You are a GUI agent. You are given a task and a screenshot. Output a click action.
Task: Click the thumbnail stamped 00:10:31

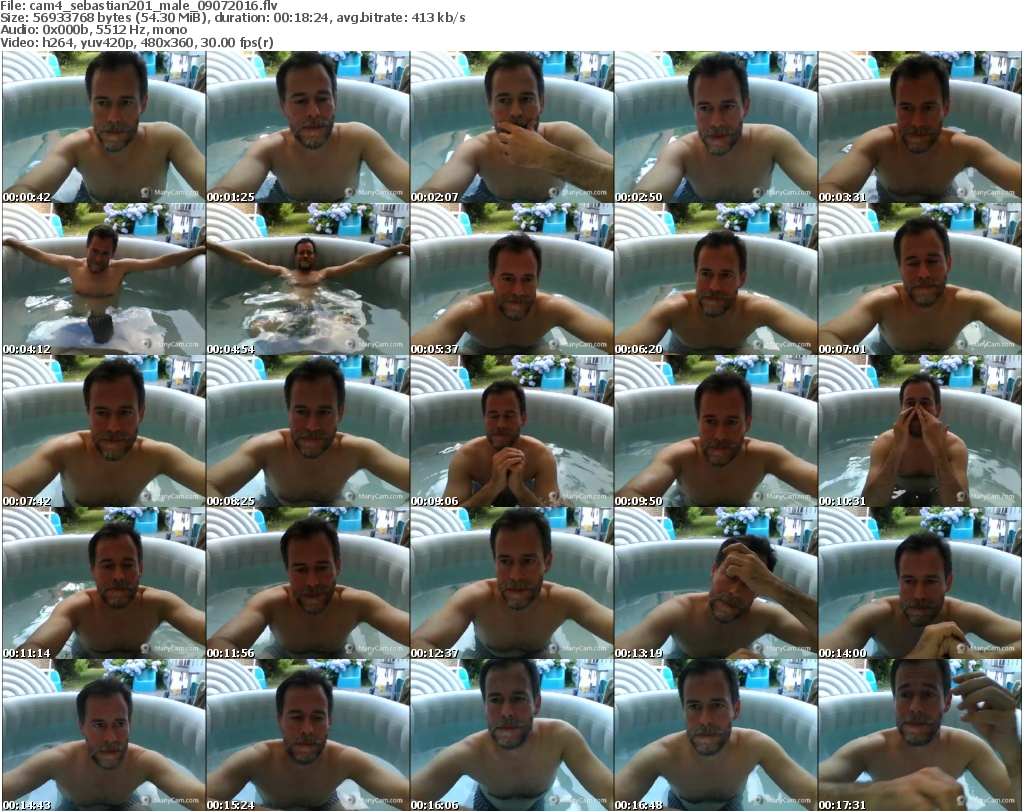click(x=919, y=432)
